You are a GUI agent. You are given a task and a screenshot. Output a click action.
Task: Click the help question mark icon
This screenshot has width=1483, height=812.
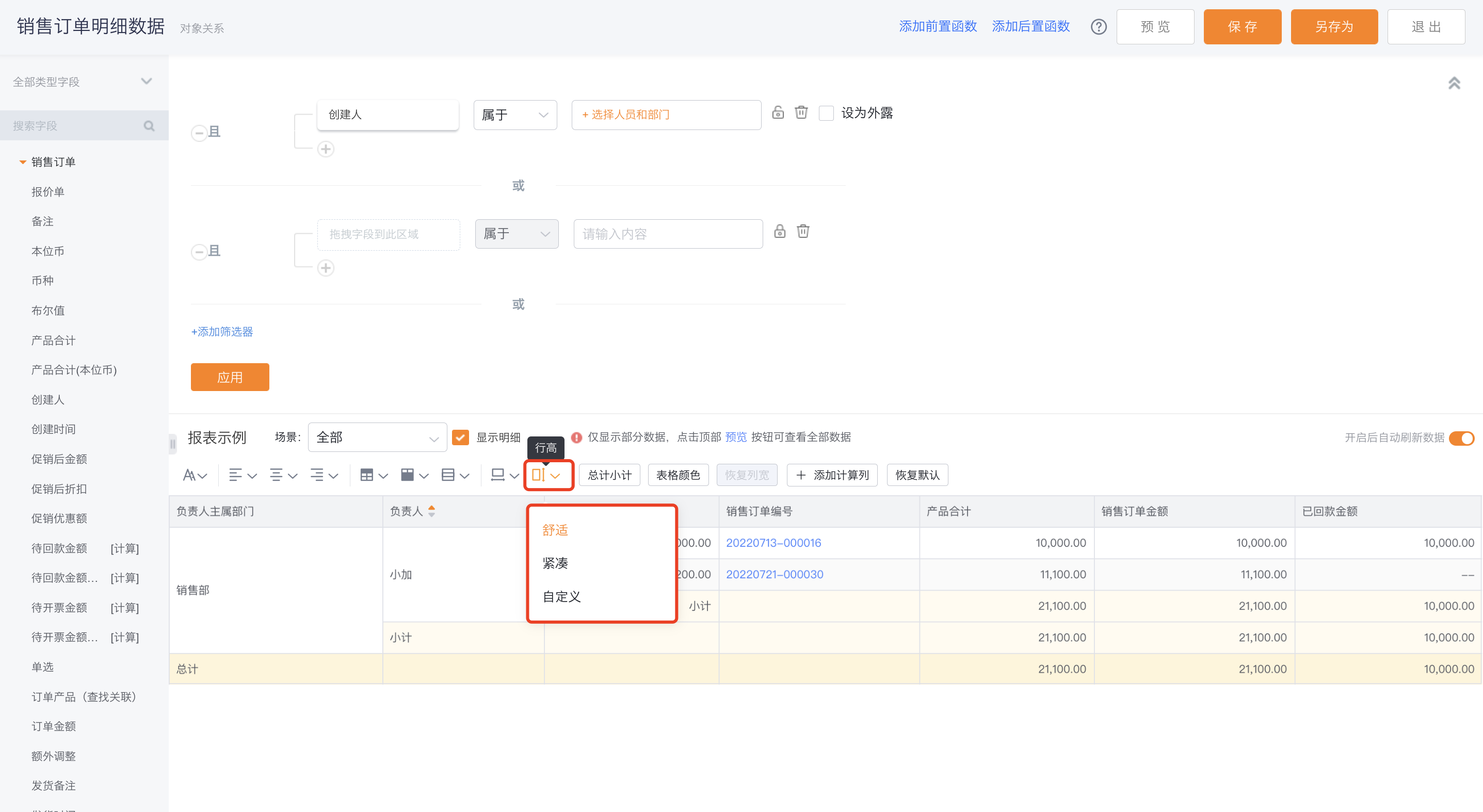click(x=1098, y=26)
